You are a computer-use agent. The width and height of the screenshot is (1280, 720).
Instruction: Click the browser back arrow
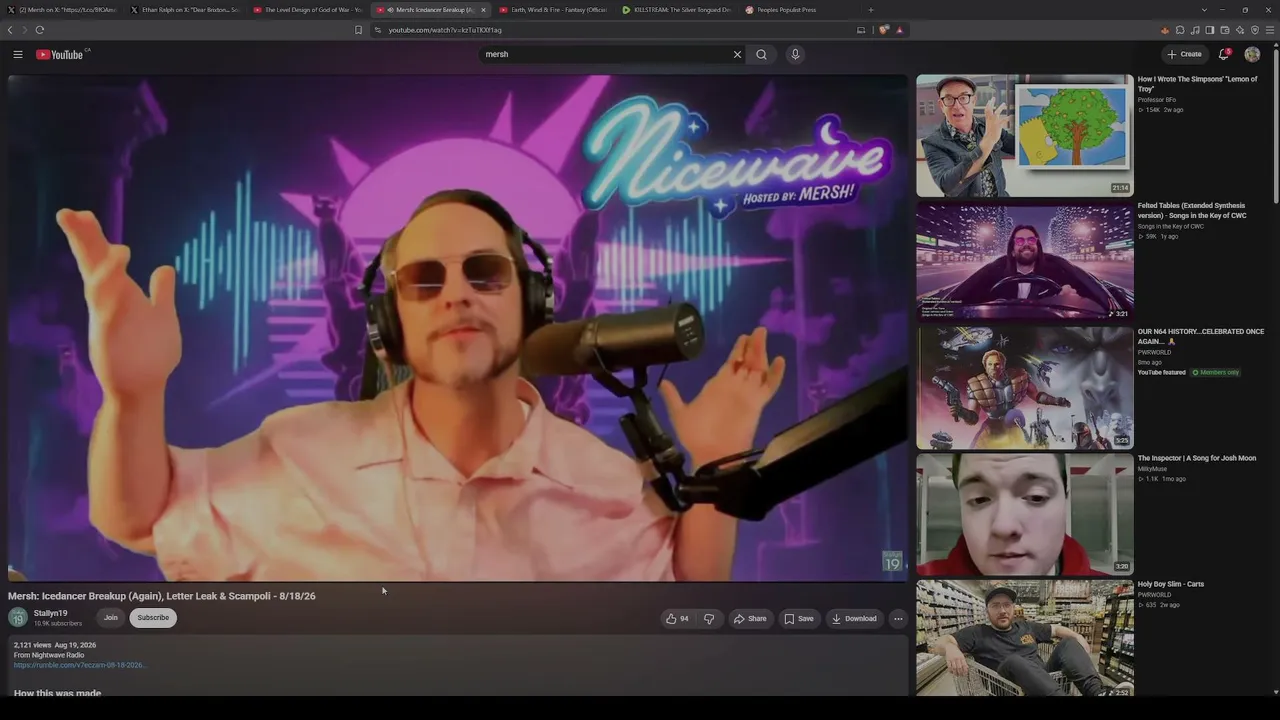point(10,30)
